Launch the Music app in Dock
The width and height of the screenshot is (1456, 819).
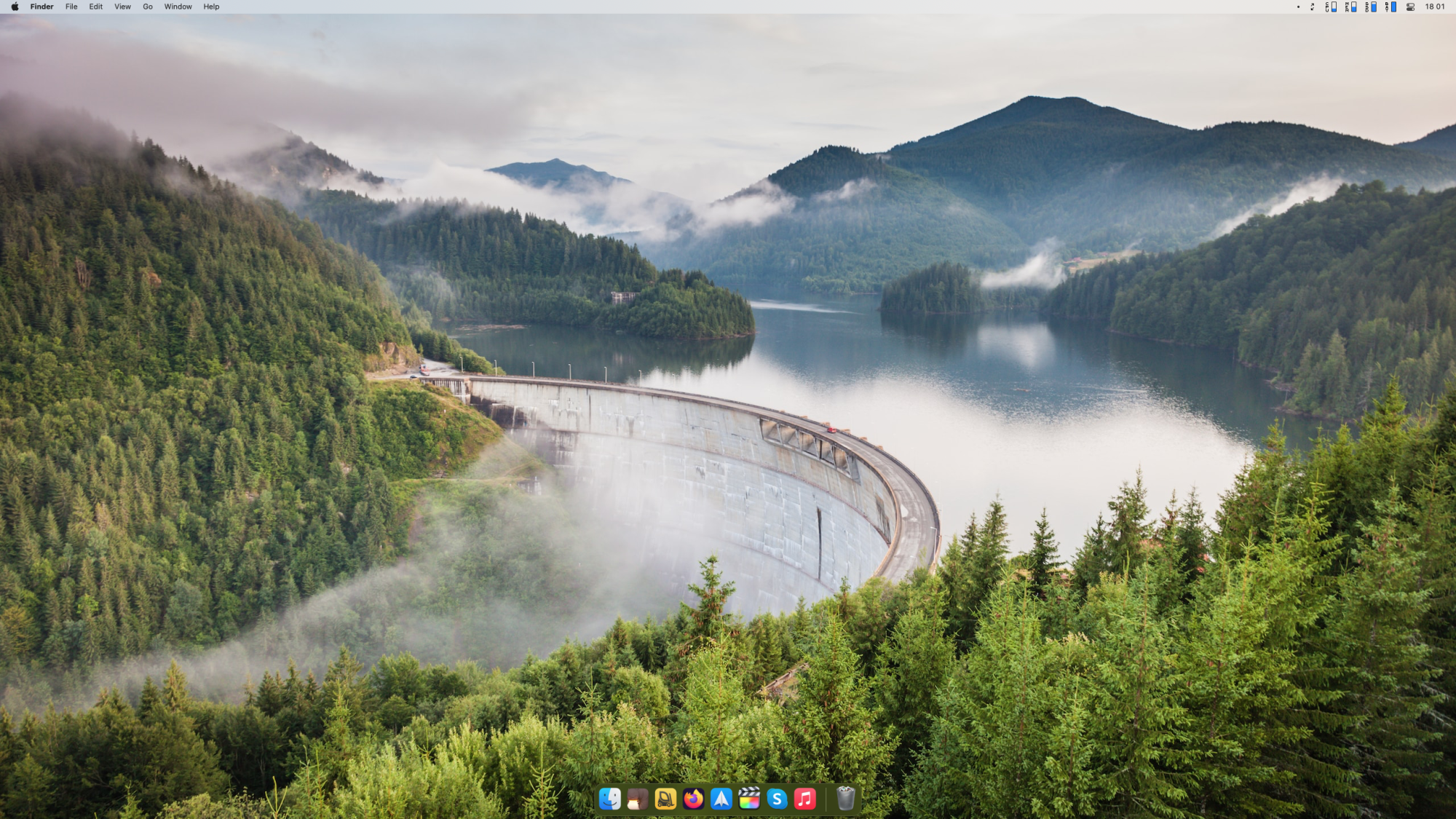coord(804,799)
